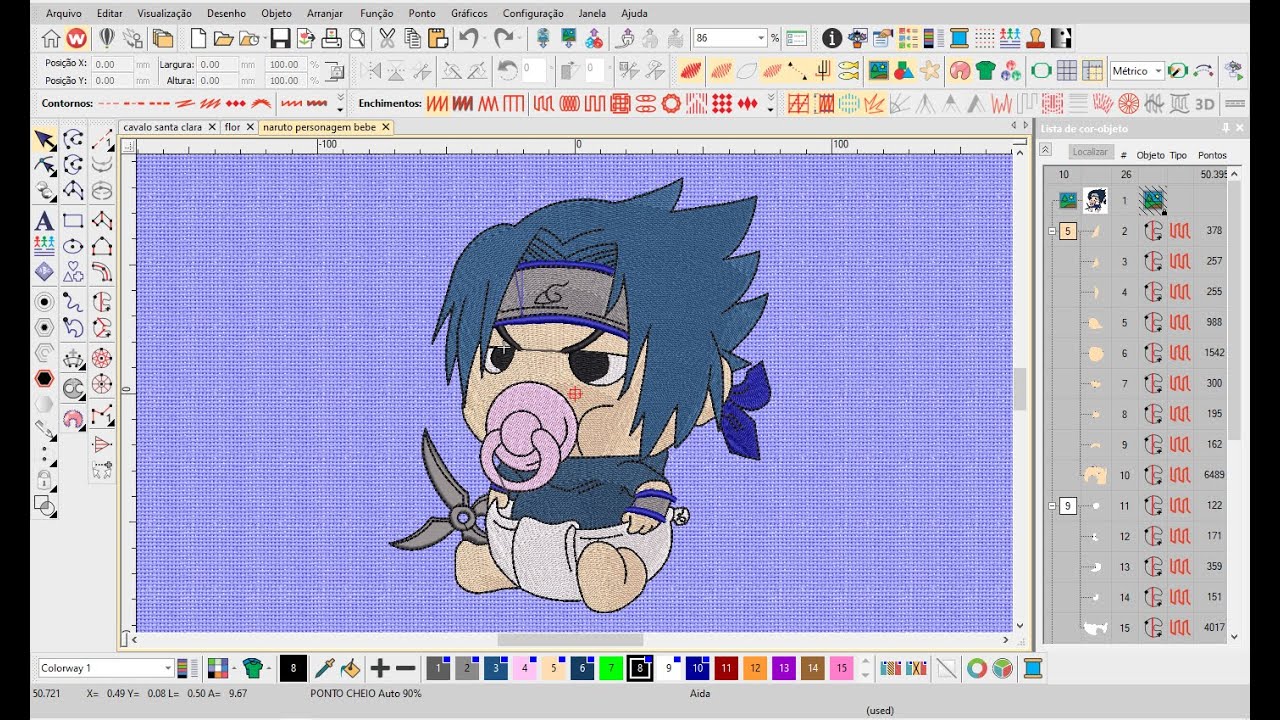1280x720 pixels.
Task: Collapse color group 5 in object list
Action: point(1052,231)
